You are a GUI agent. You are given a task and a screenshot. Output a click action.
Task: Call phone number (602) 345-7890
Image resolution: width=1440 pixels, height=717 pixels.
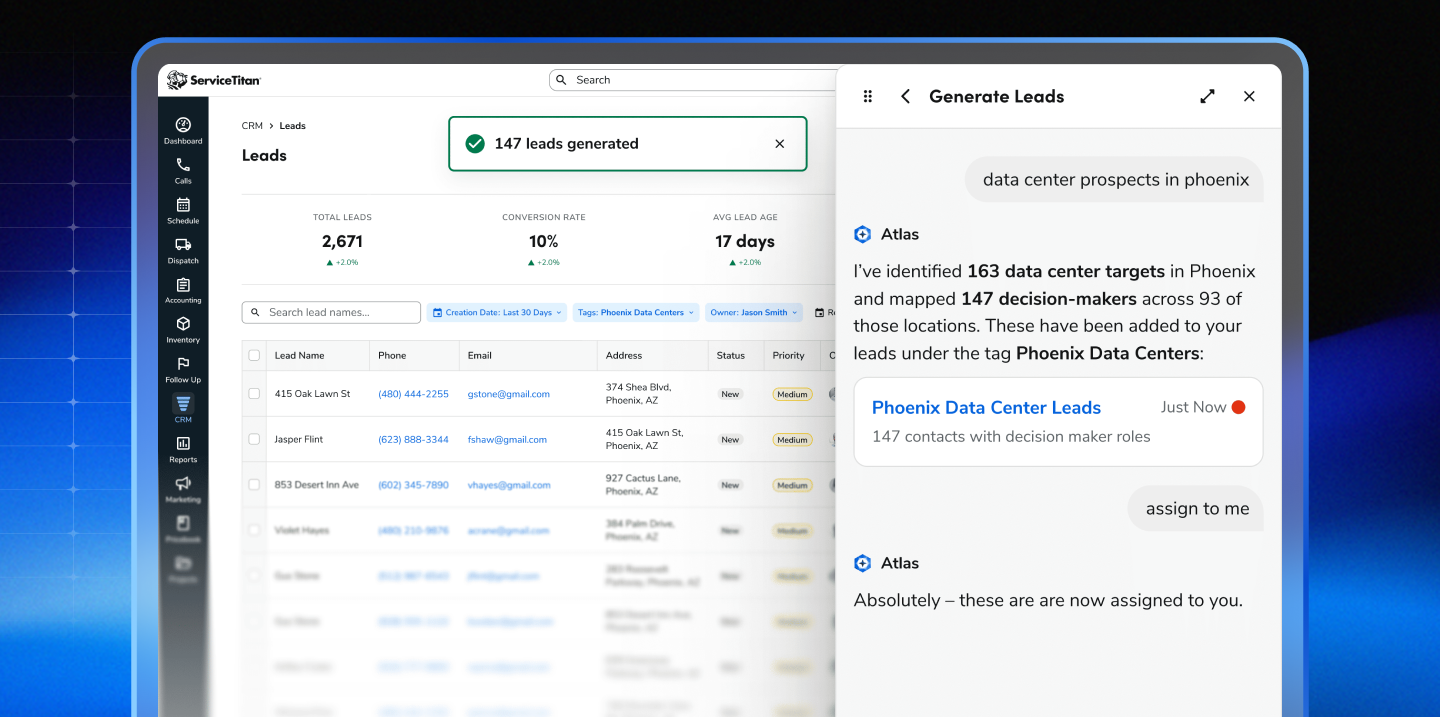point(413,485)
